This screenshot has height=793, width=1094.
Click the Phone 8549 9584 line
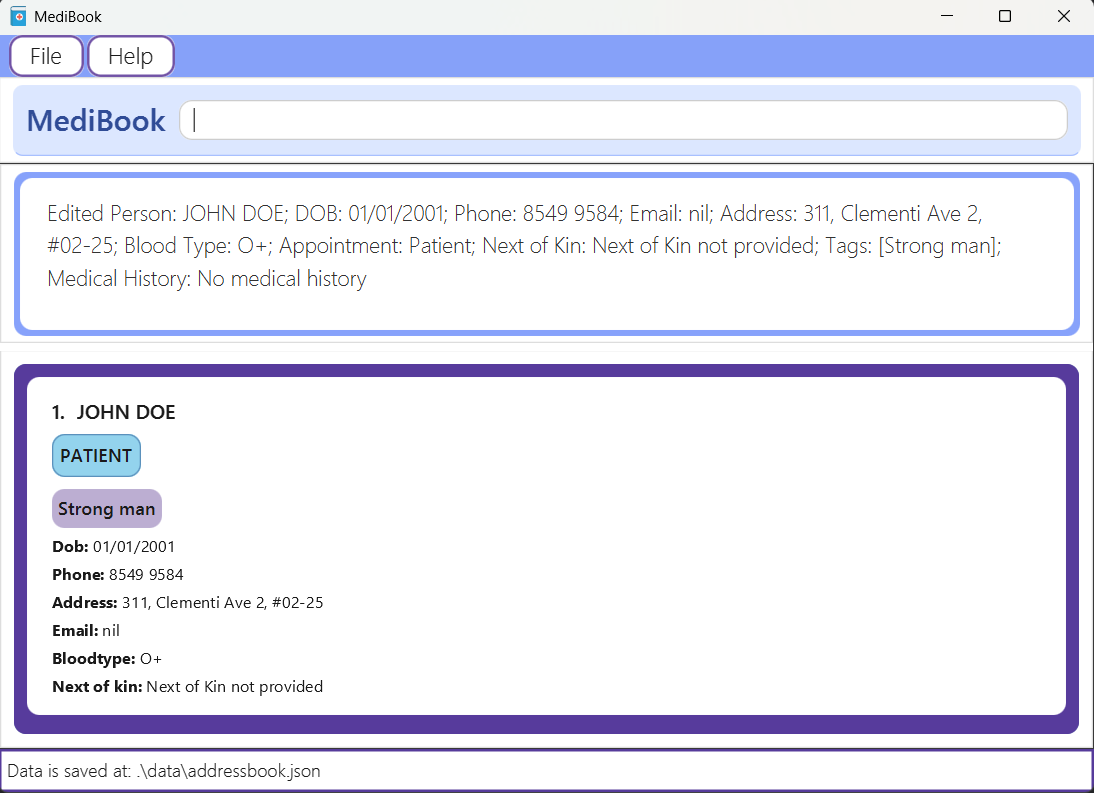click(118, 575)
